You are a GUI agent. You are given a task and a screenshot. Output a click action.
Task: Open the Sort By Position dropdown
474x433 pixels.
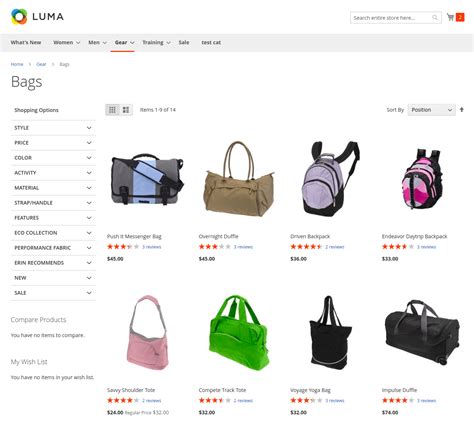[x=432, y=110]
